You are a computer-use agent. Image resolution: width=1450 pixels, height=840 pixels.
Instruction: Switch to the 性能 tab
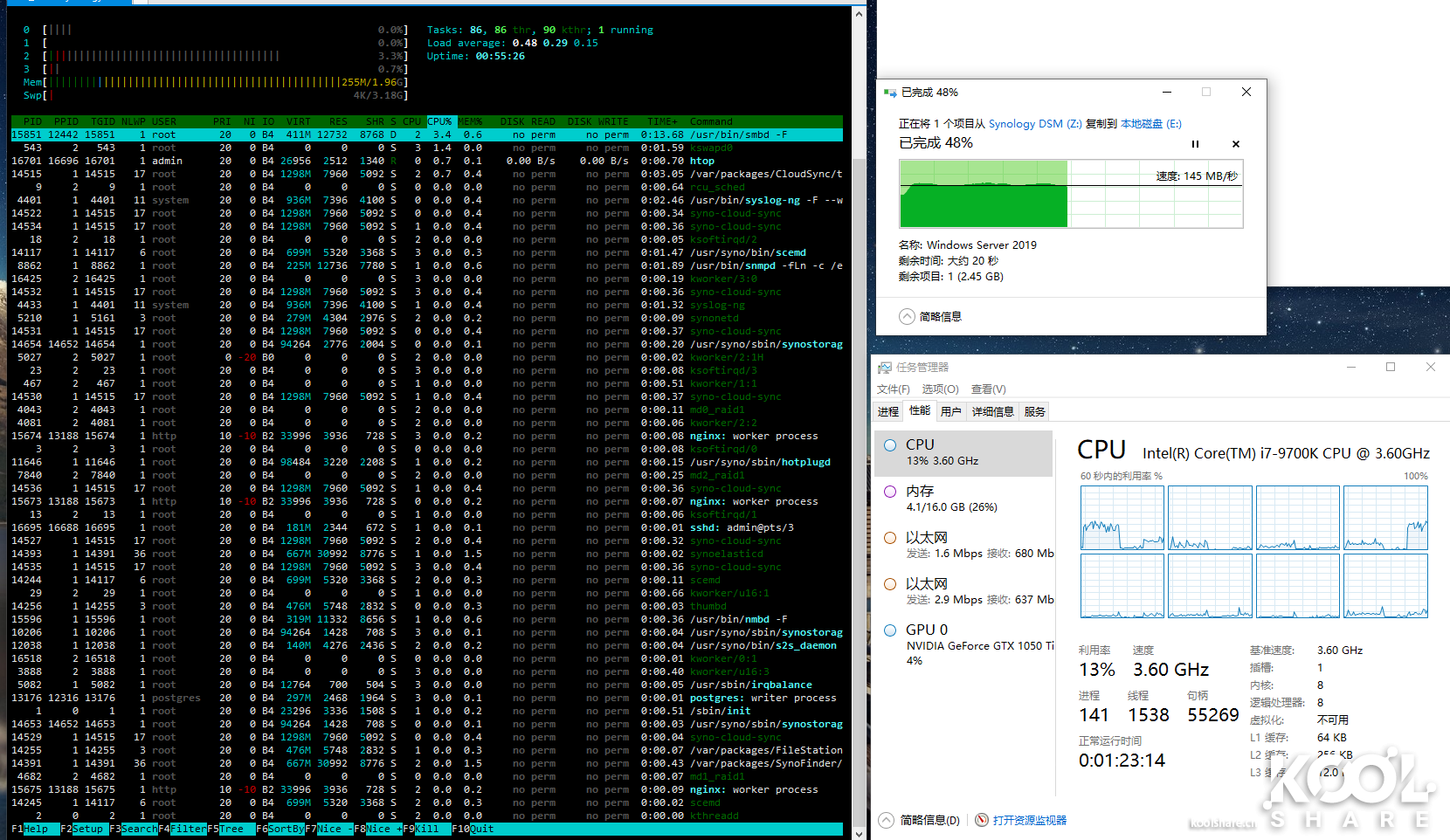pos(920,410)
